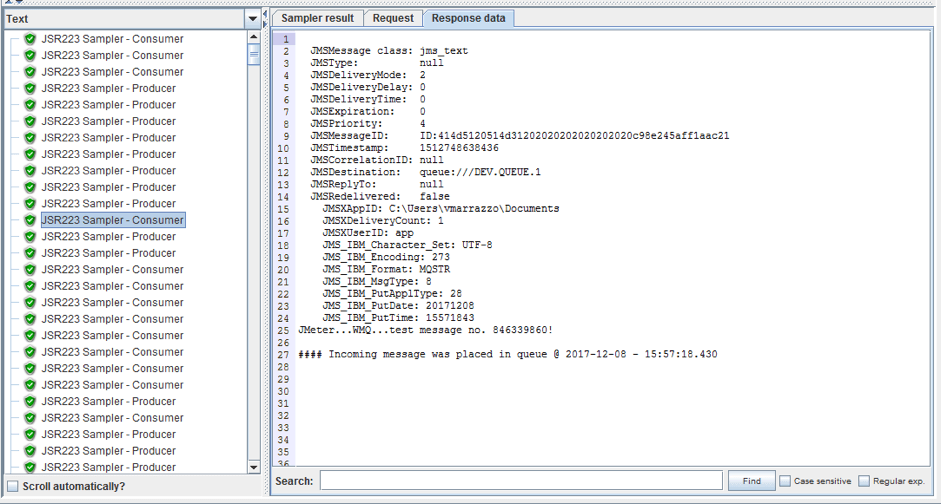Switch to the Sampler result tab
941x504 pixels.
(x=317, y=18)
